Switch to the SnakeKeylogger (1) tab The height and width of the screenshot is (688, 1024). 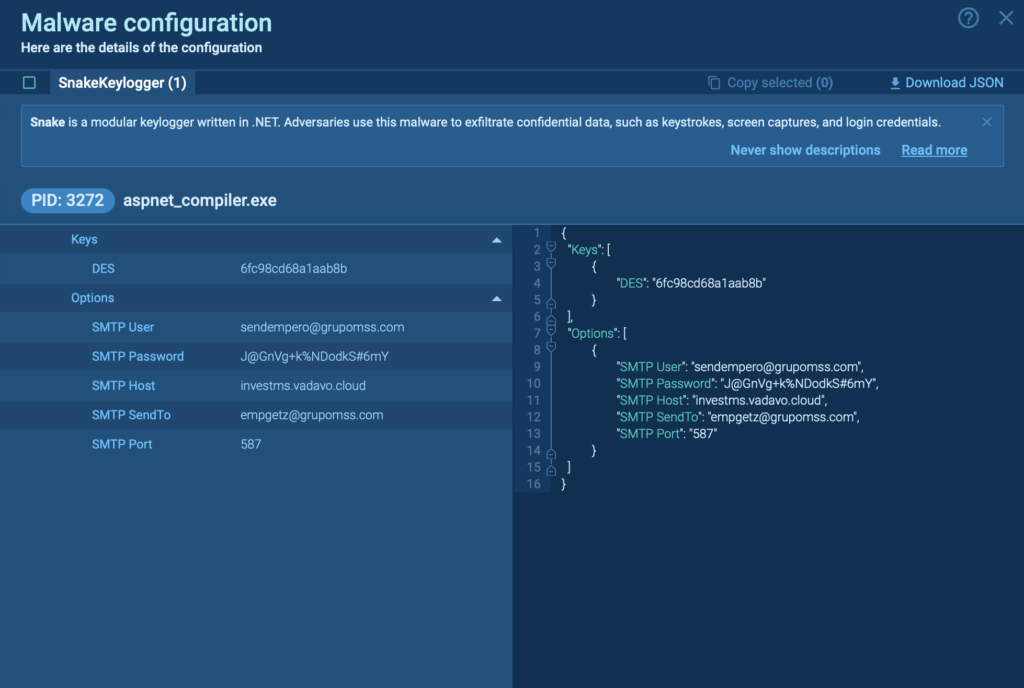122,83
